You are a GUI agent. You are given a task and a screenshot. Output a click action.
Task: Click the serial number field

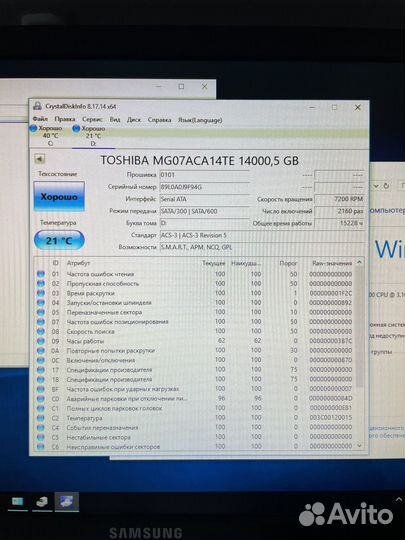tap(205, 187)
